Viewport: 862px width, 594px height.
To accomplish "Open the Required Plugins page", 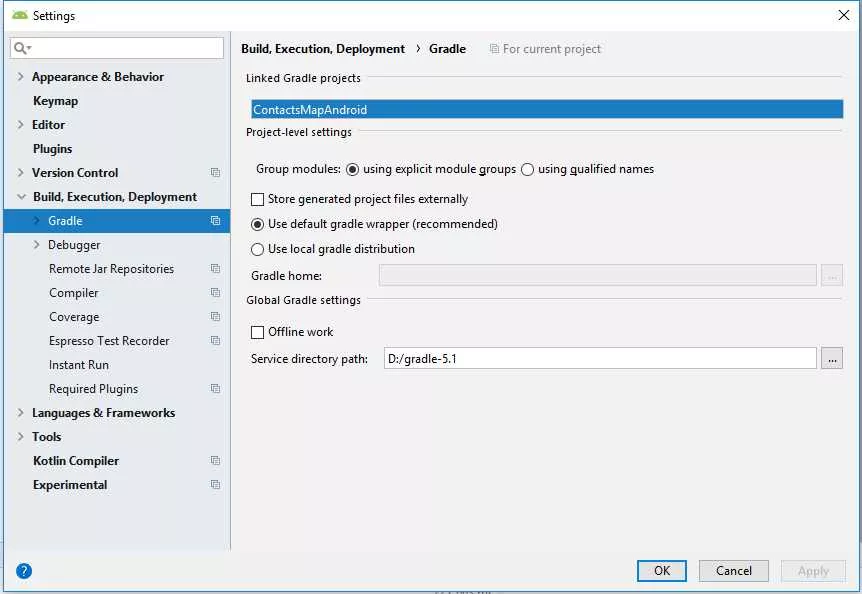I will (93, 389).
